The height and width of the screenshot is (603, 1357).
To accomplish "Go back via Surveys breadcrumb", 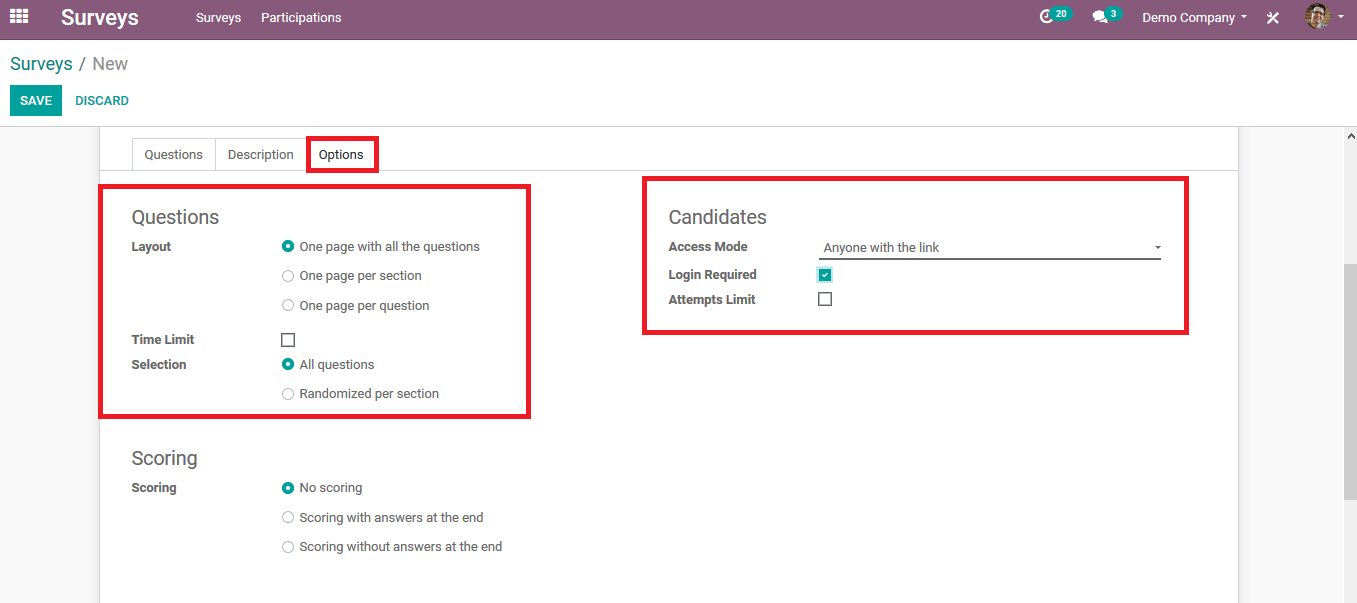I will [x=41, y=64].
